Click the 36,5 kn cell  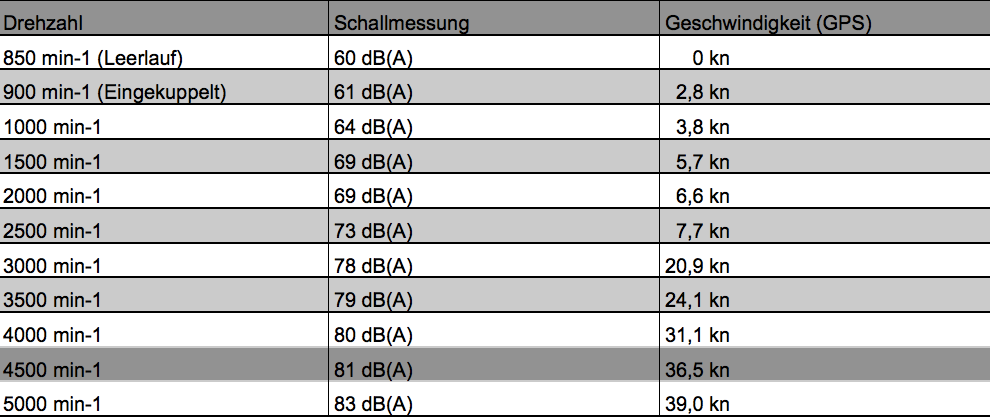[x=825, y=364]
